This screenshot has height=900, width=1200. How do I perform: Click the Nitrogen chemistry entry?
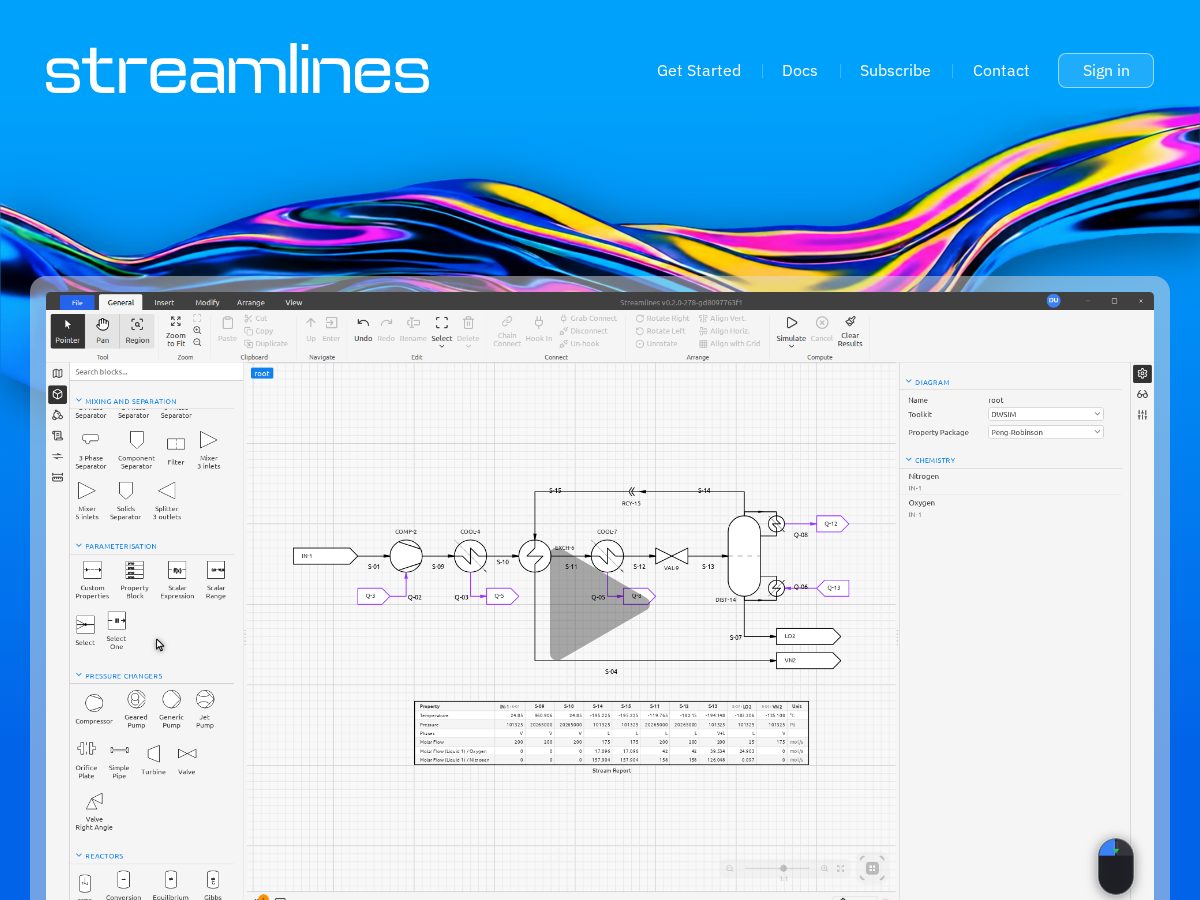(924, 476)
